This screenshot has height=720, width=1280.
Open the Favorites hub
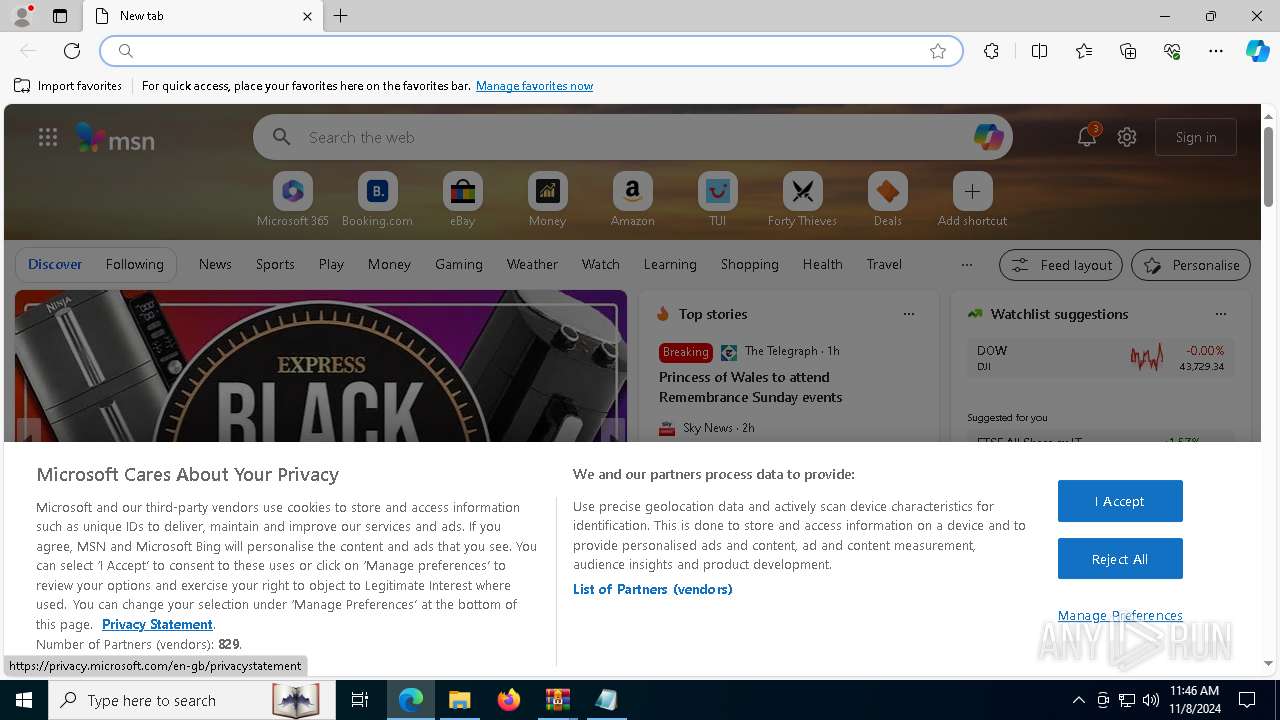point(1084,51)
